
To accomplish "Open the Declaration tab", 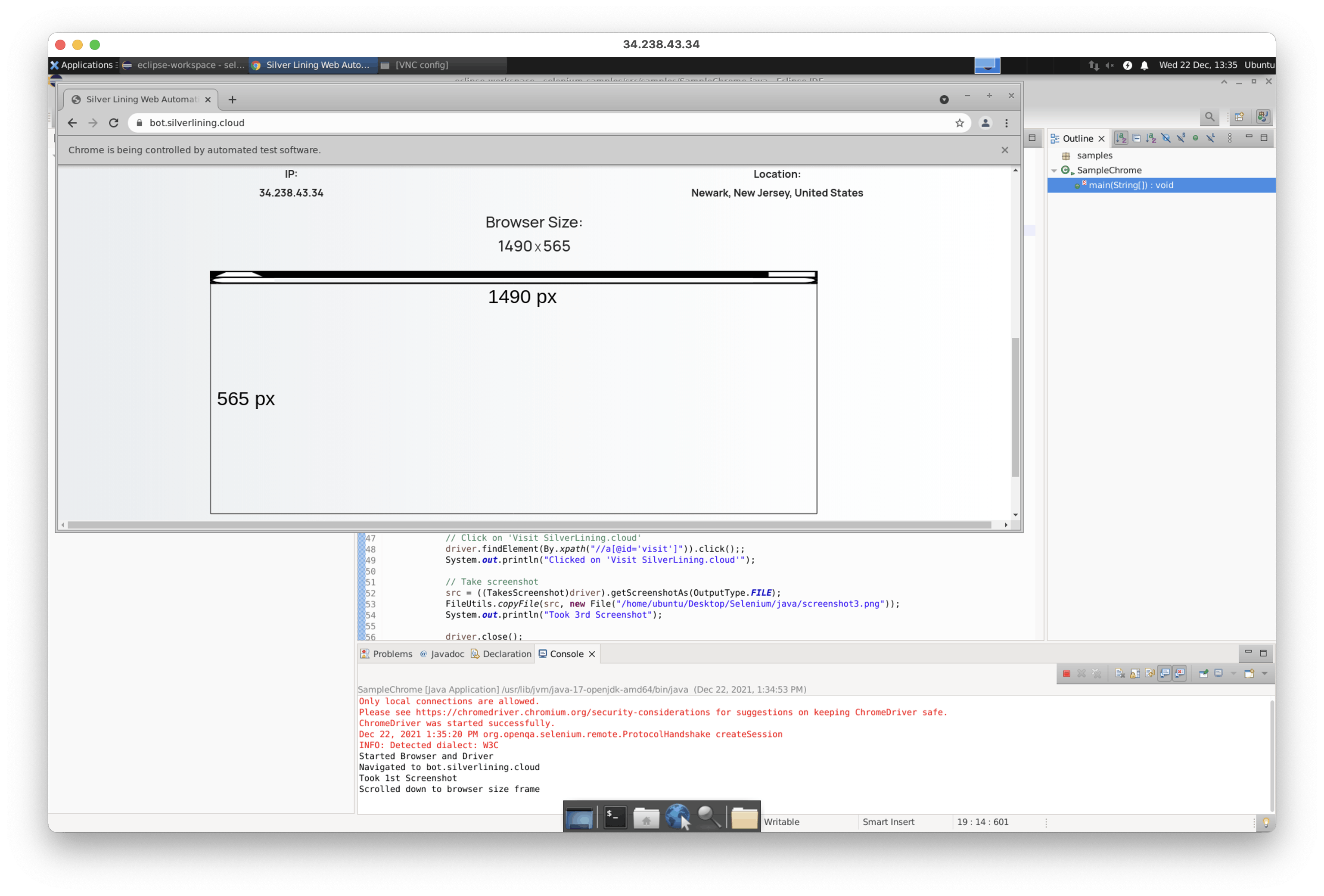I will pos(501,654).
